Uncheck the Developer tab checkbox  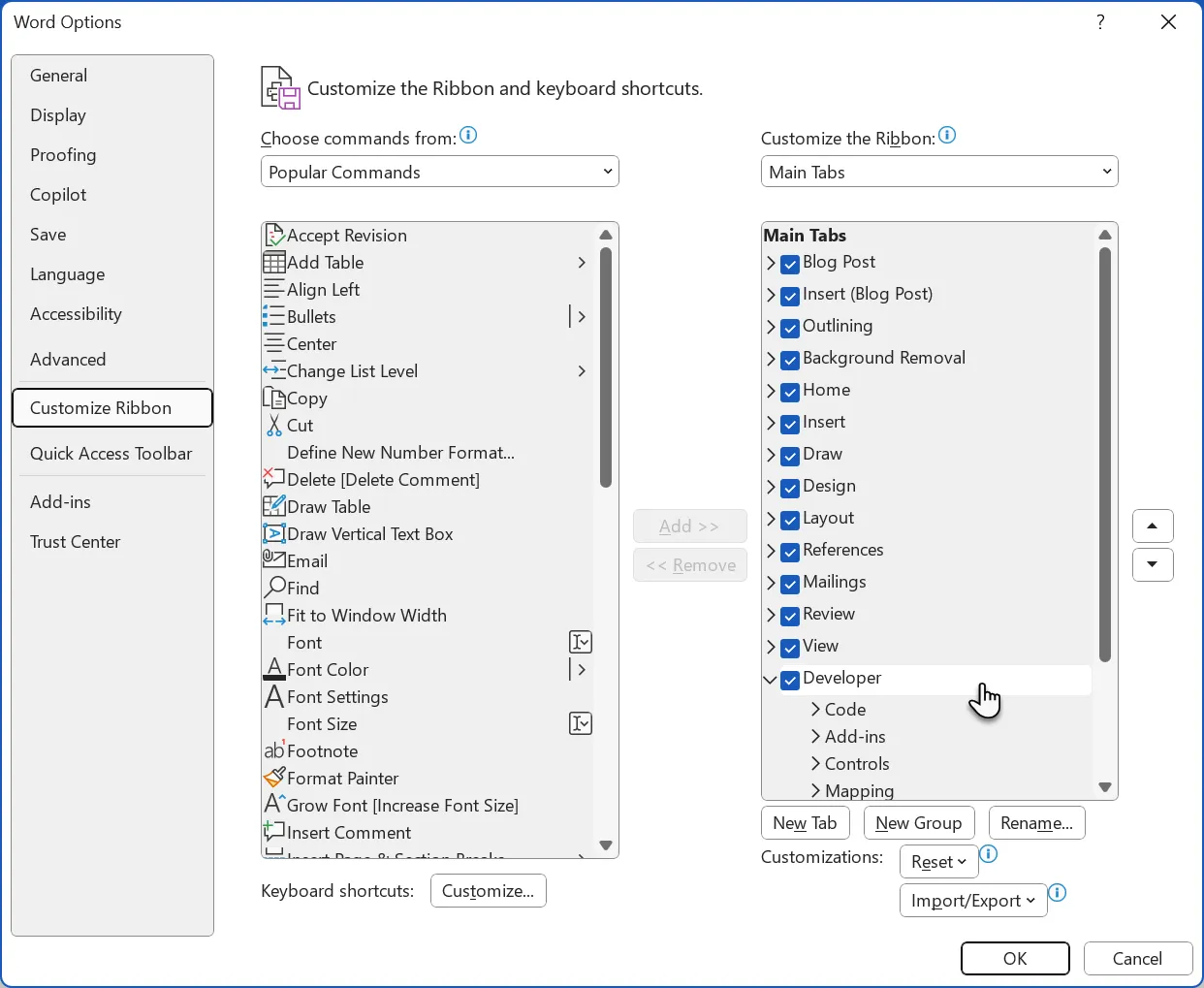pos(790,680)
